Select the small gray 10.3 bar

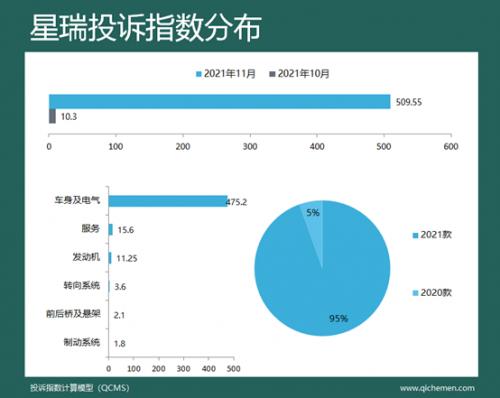[x=52, y=116]
